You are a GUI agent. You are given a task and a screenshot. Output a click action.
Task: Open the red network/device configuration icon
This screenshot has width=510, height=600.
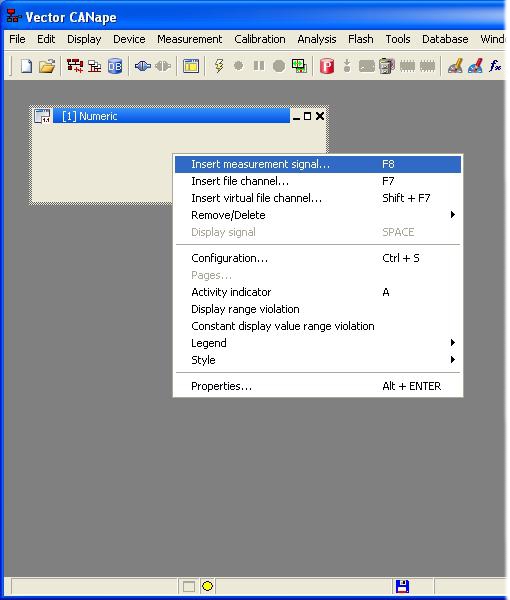pos(75,66)
